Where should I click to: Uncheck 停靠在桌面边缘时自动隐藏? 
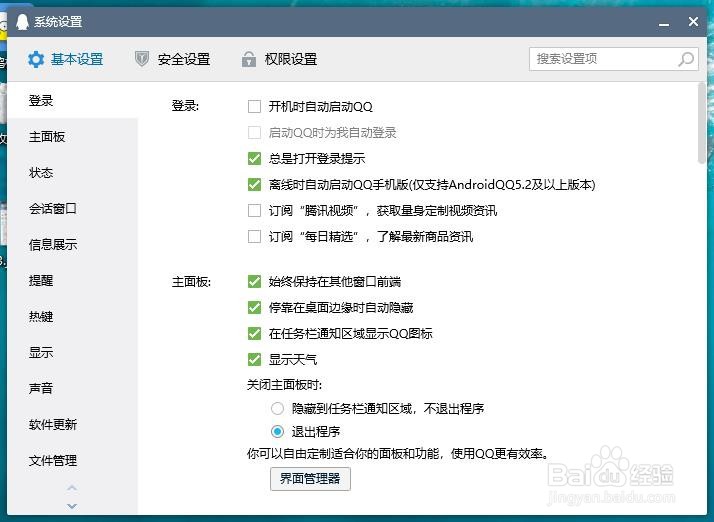pyautogui.click(x=254, y=307)
